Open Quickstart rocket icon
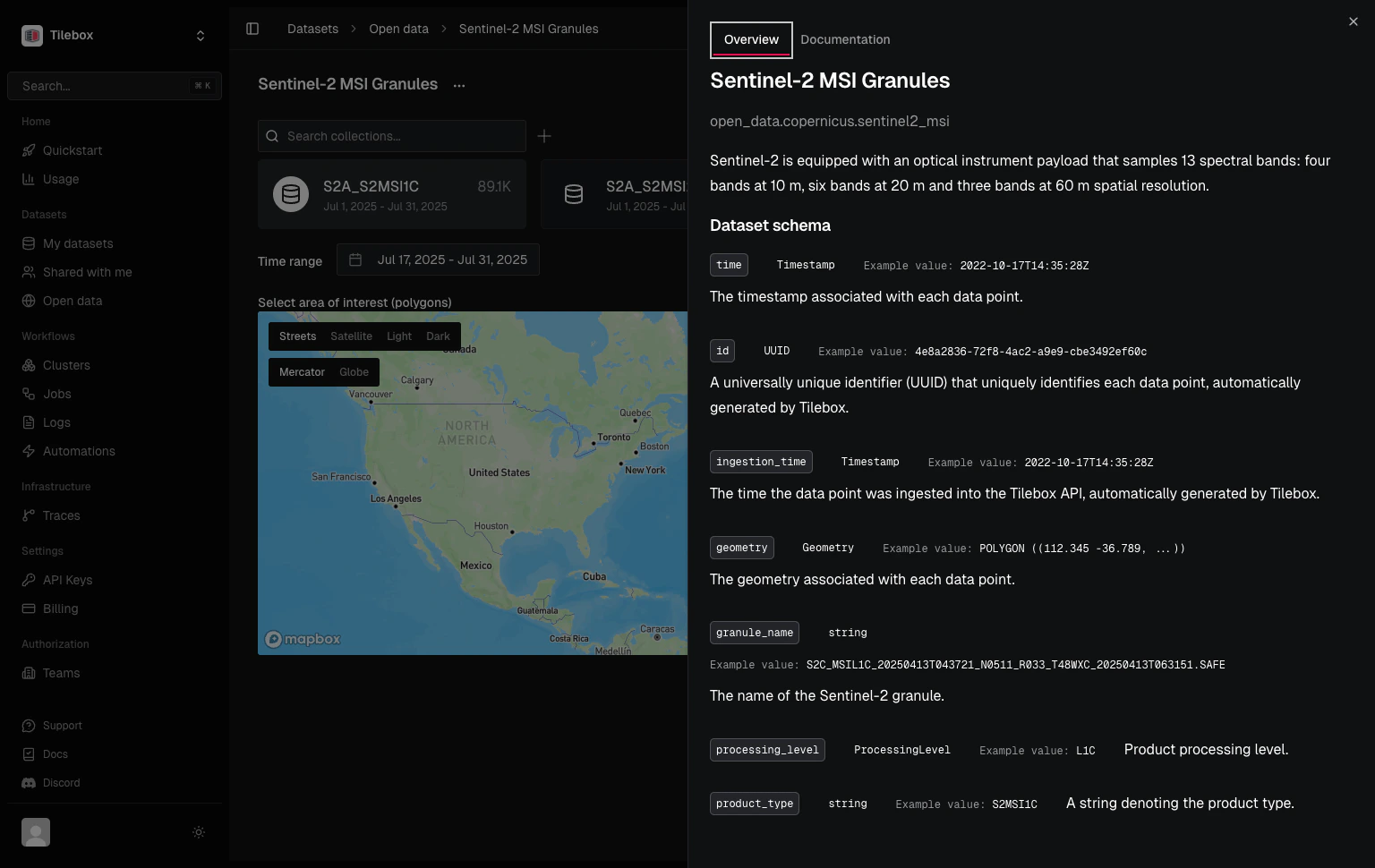 [x=29, y=150]
